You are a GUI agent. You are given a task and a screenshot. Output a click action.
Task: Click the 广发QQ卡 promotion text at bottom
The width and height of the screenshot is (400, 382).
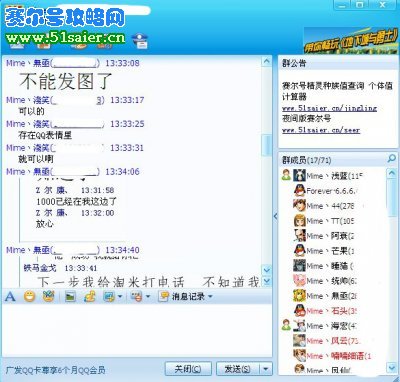[55, 370]
